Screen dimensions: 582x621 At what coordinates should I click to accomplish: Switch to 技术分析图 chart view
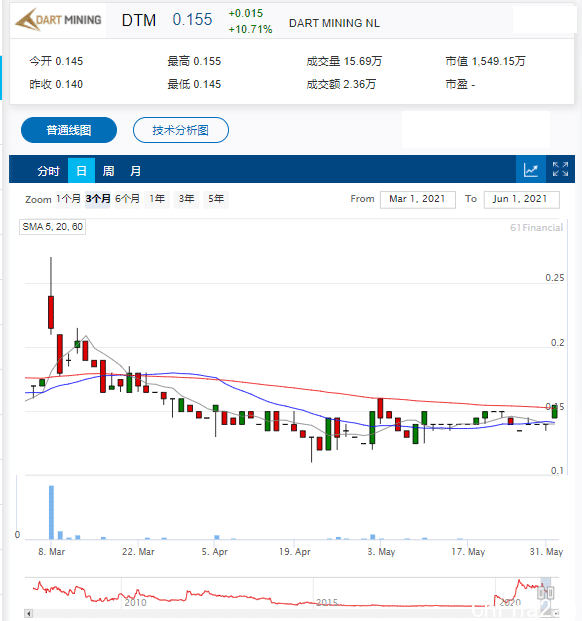click(x=181, y=130)
